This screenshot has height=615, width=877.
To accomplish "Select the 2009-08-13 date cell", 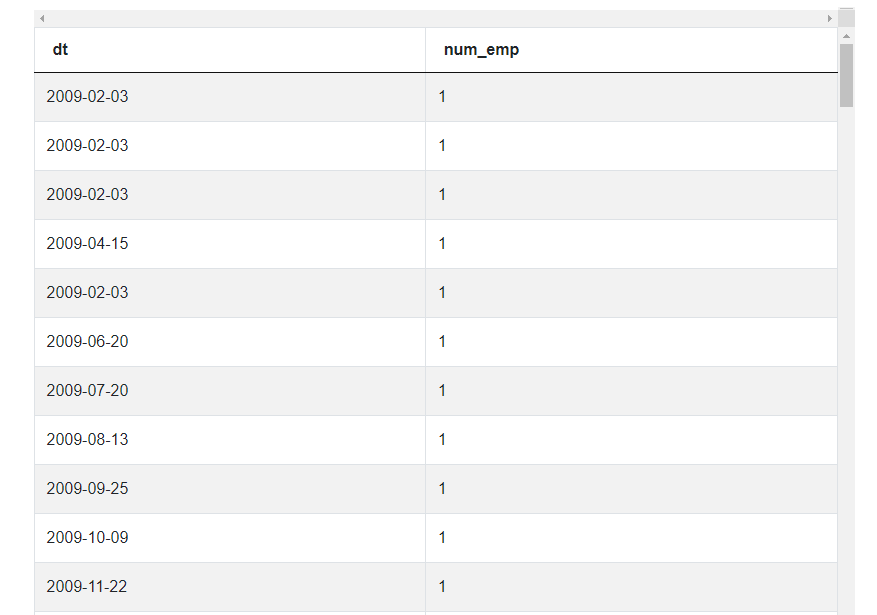I will coord(87,440).
